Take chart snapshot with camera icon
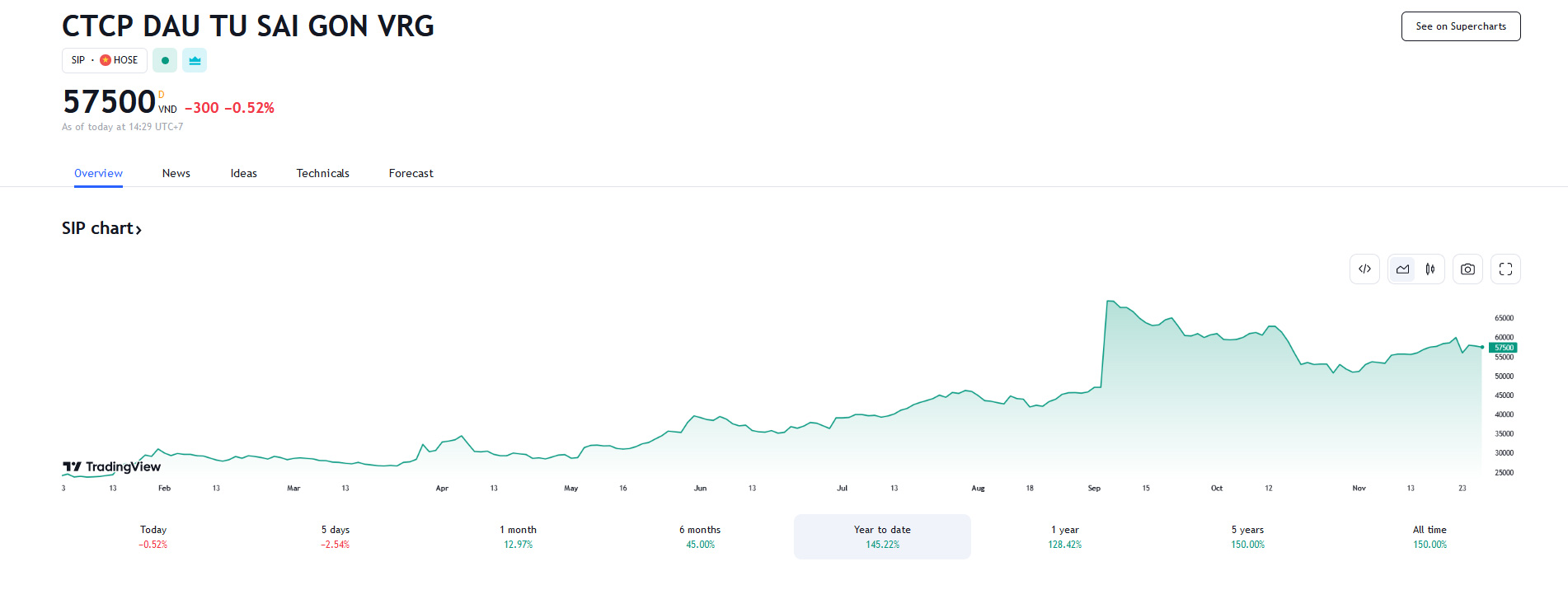This screenshot has width=1568, height=599. (1467, 269)
